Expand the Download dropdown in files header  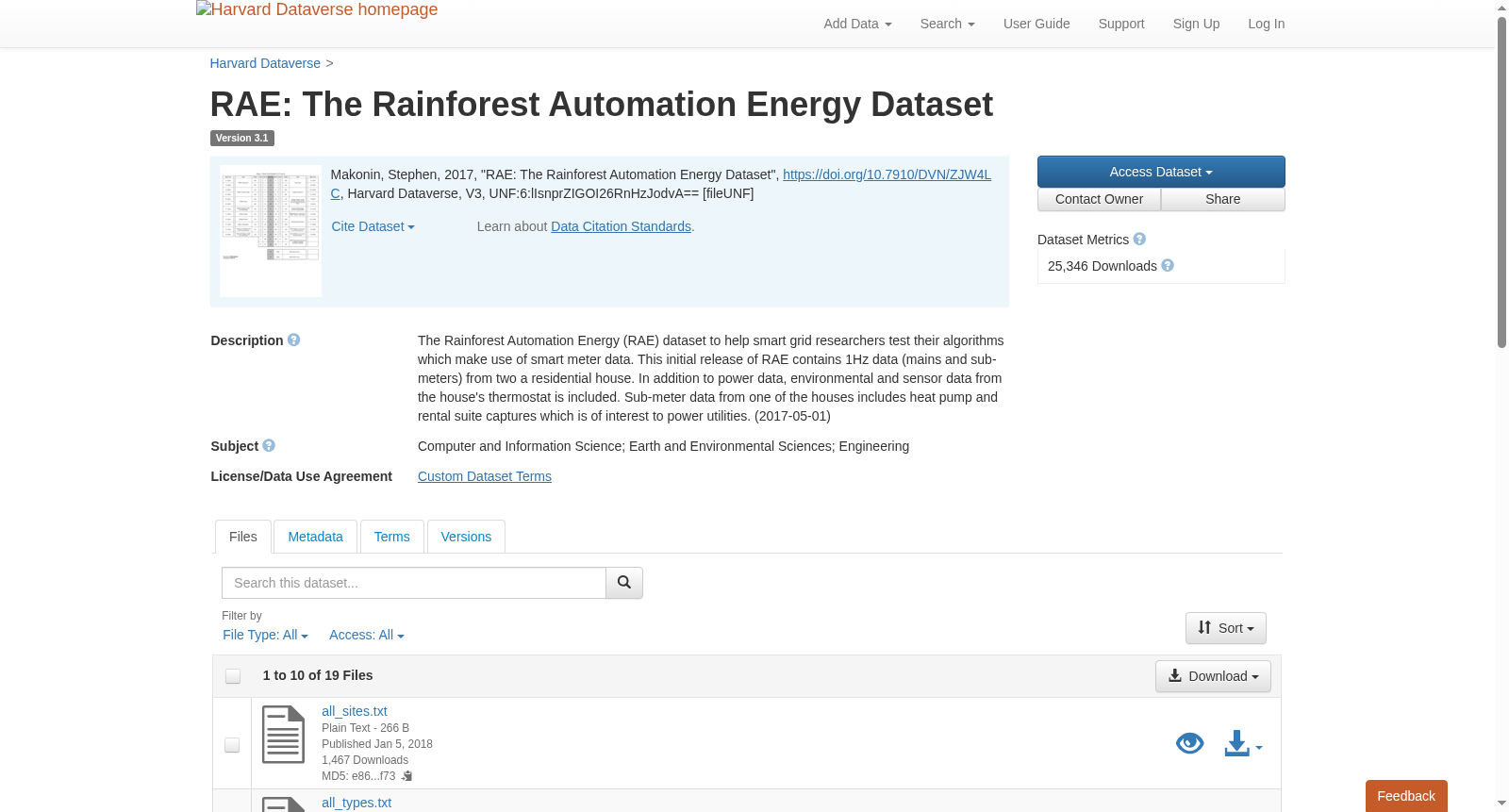click(1213, 676)
